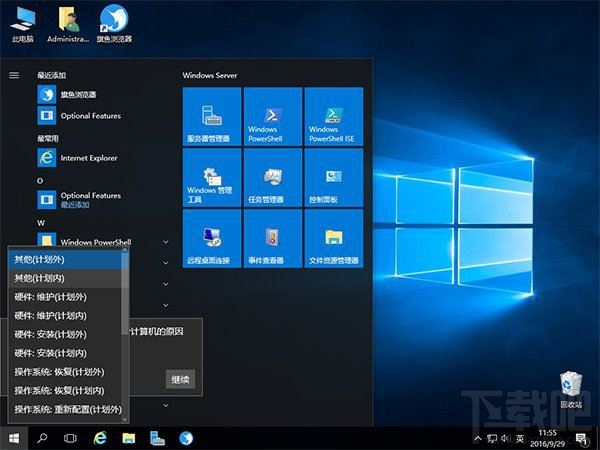
Task: Open the 任务管理器 tile
Action: tap(273, 178)
